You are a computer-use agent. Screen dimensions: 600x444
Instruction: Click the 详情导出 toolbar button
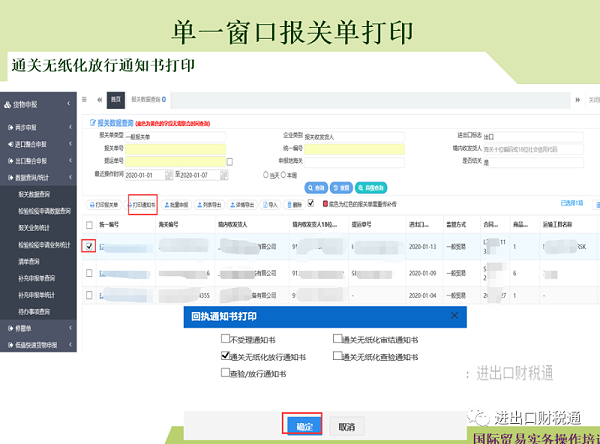[242, 205]
